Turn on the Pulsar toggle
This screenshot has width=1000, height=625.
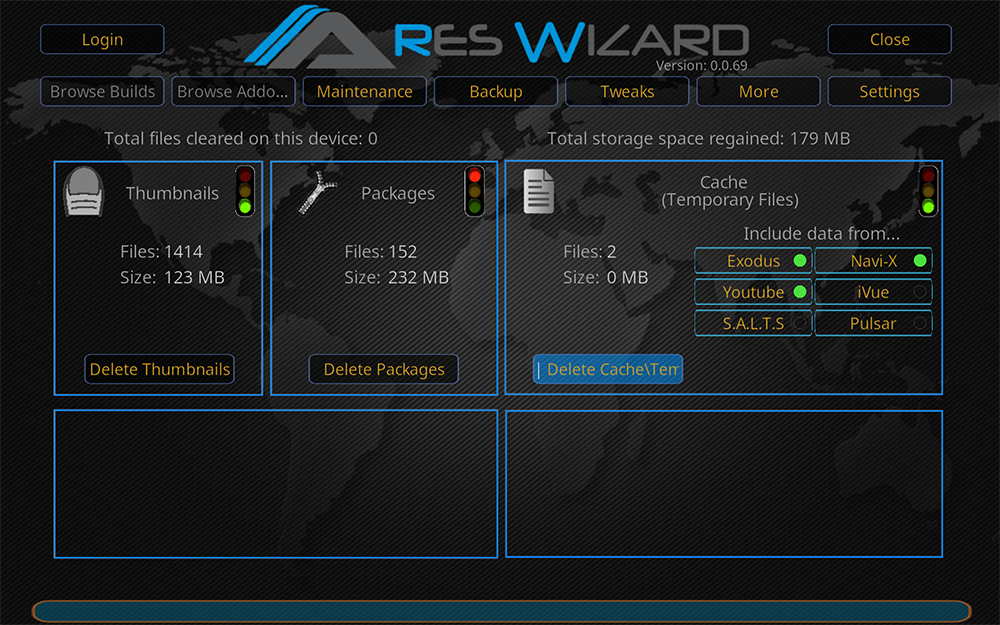tap(873, 323)
